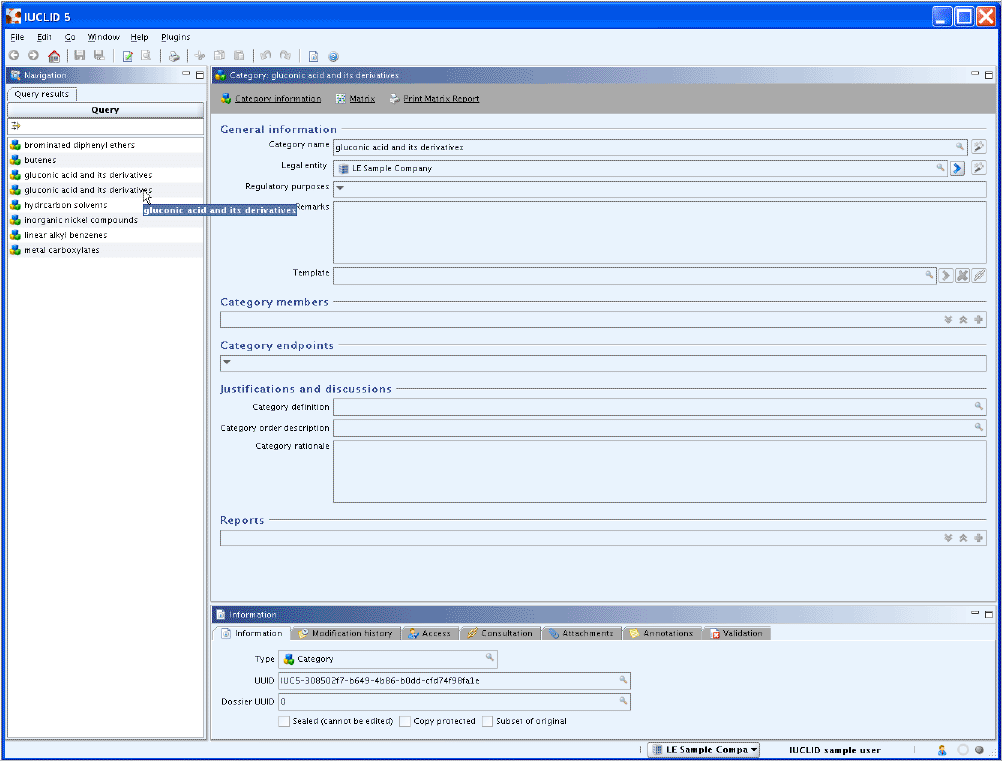
Task: Open the Matrix link
Action: pos(362,98)
